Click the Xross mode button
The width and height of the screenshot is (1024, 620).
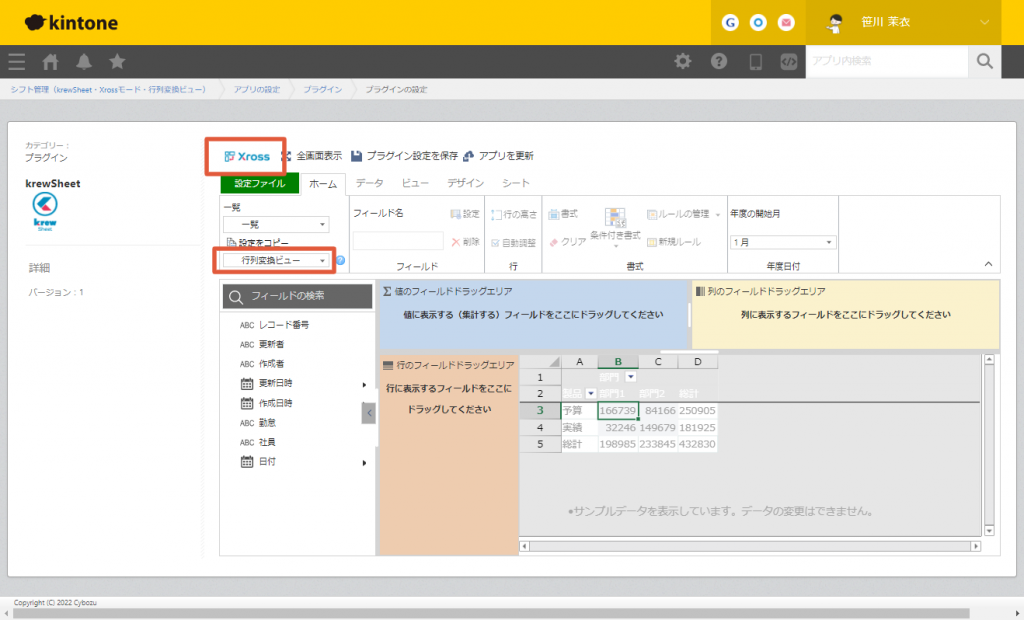point(247,156)
